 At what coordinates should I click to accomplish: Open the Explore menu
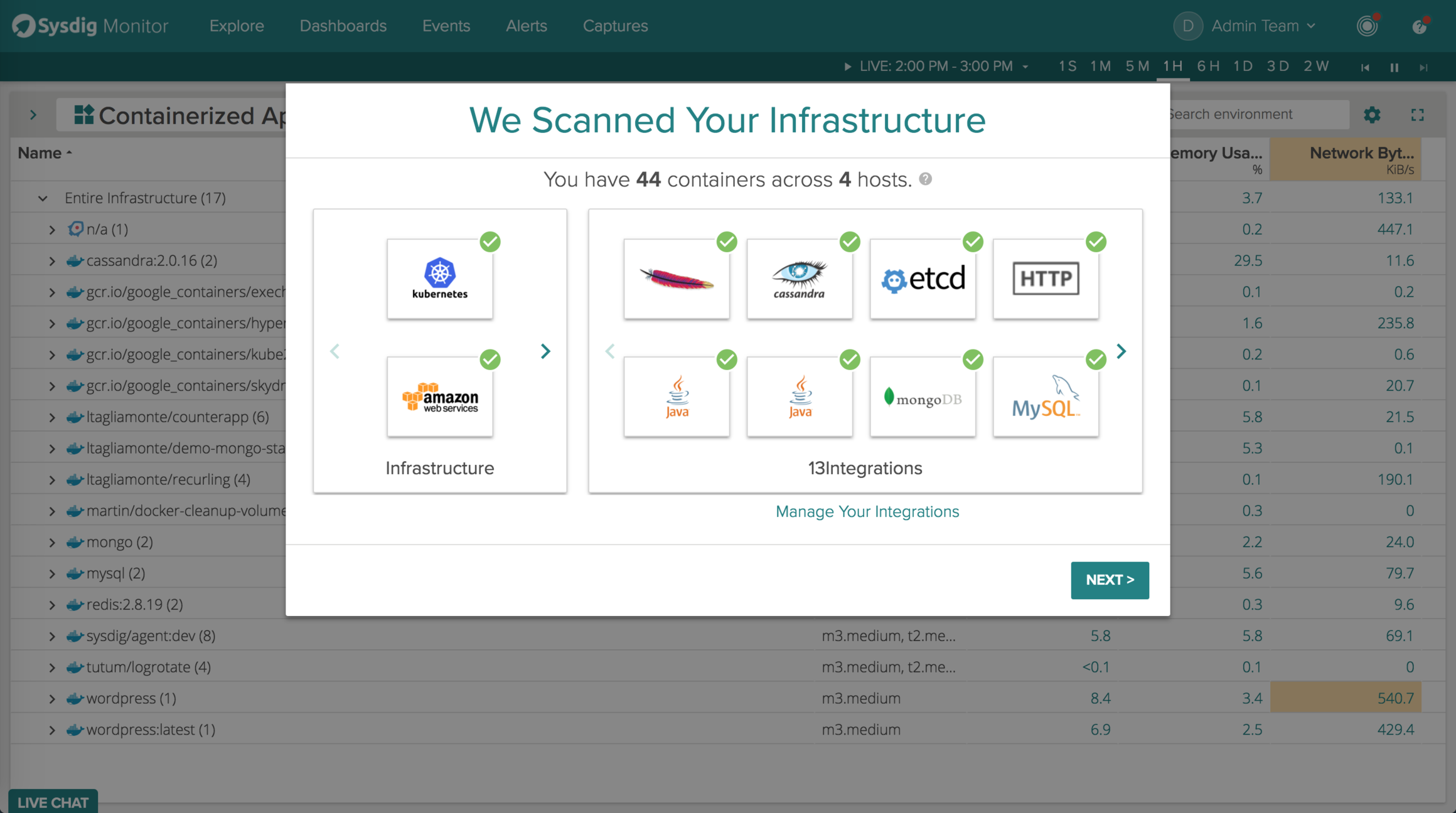click(x=237, y=26)
